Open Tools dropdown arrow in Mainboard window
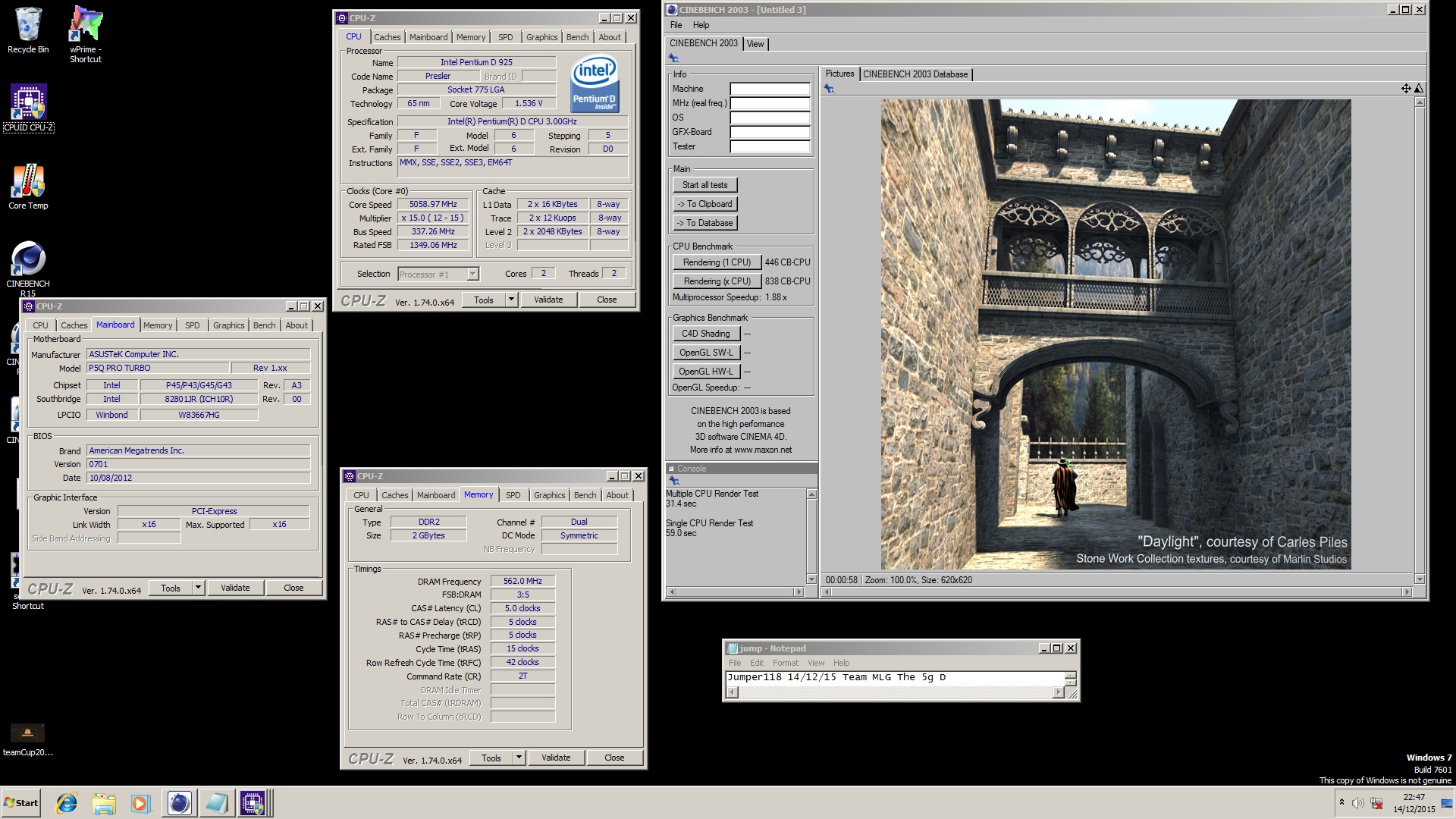The height and width of the screenshot is (819, 1456). 198,588
